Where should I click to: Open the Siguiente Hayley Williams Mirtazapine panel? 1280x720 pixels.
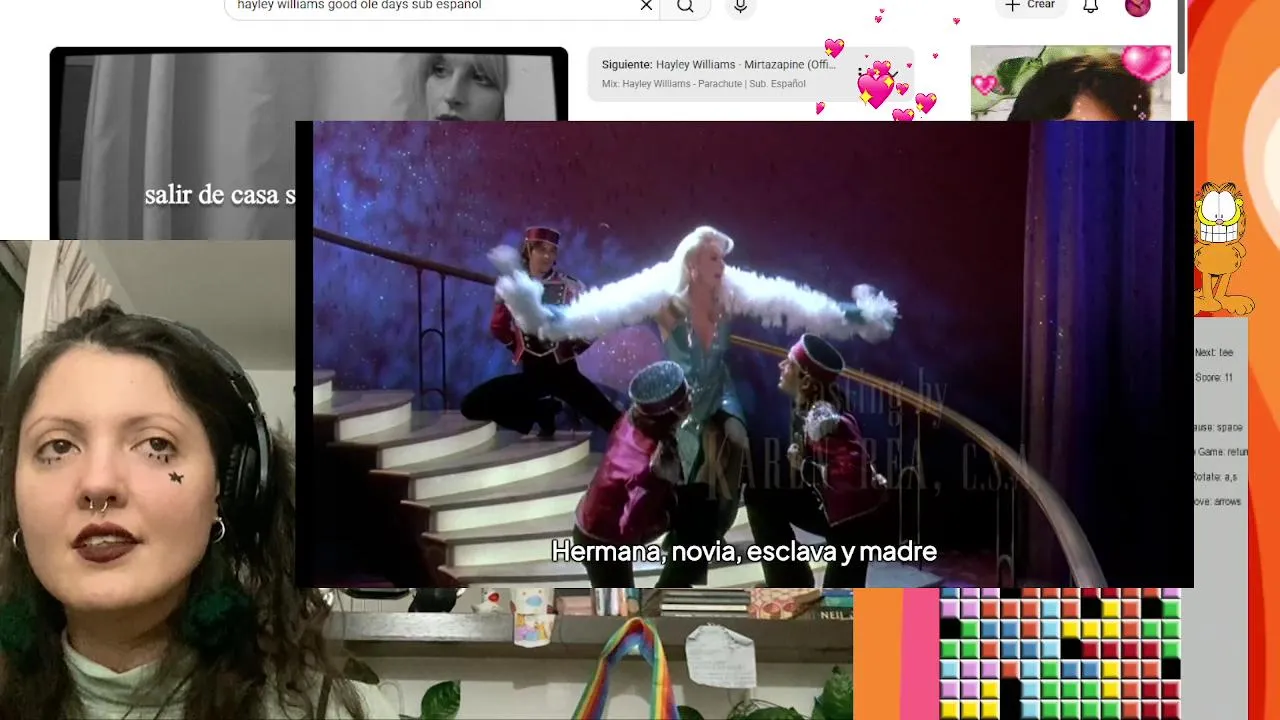coord(750,73)
